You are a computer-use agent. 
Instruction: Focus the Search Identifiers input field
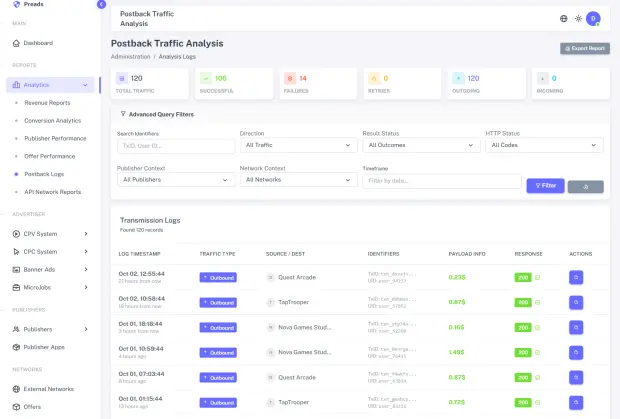tap(176, 146)
